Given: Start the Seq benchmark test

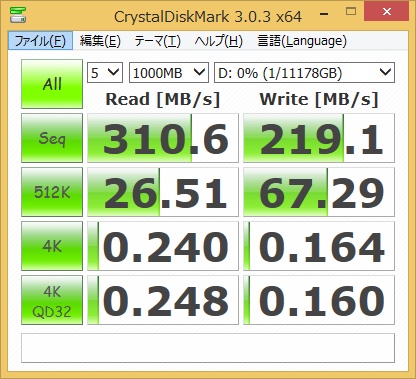Looking at the screenshot, I should [52, 138].
